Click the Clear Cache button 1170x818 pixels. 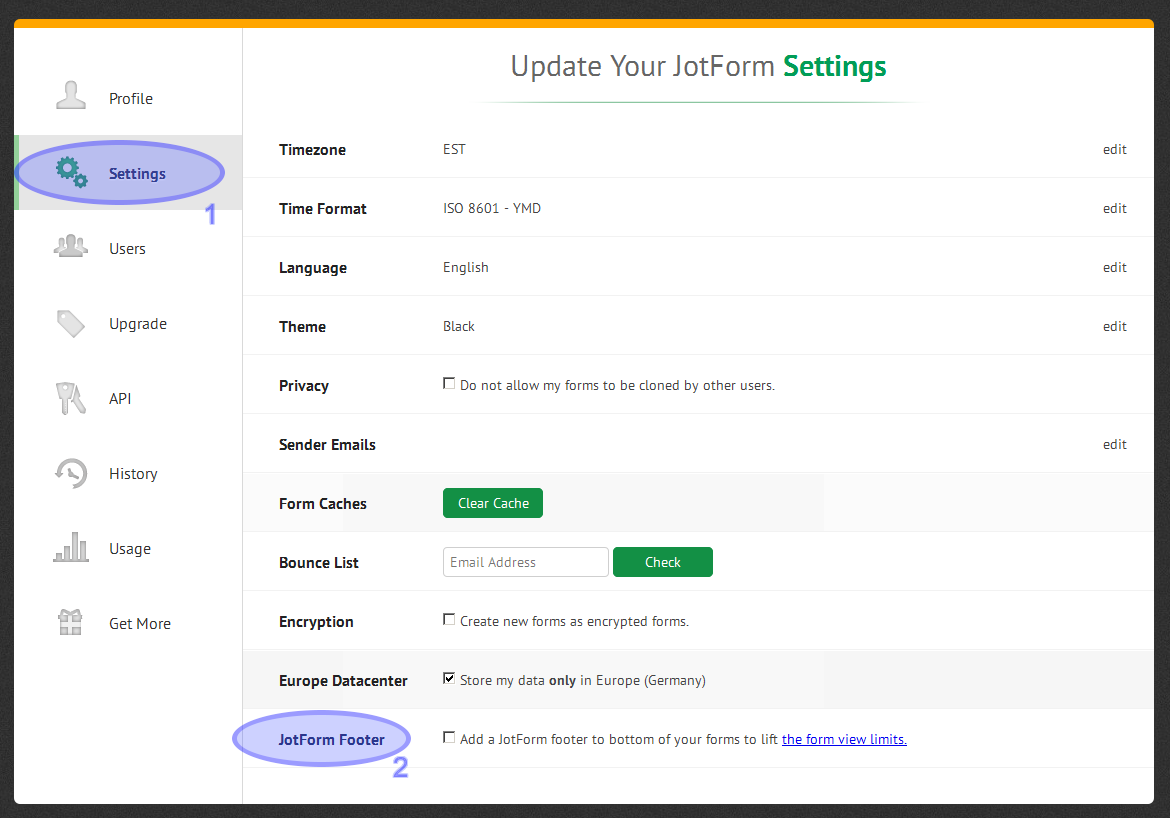point(492,503)
